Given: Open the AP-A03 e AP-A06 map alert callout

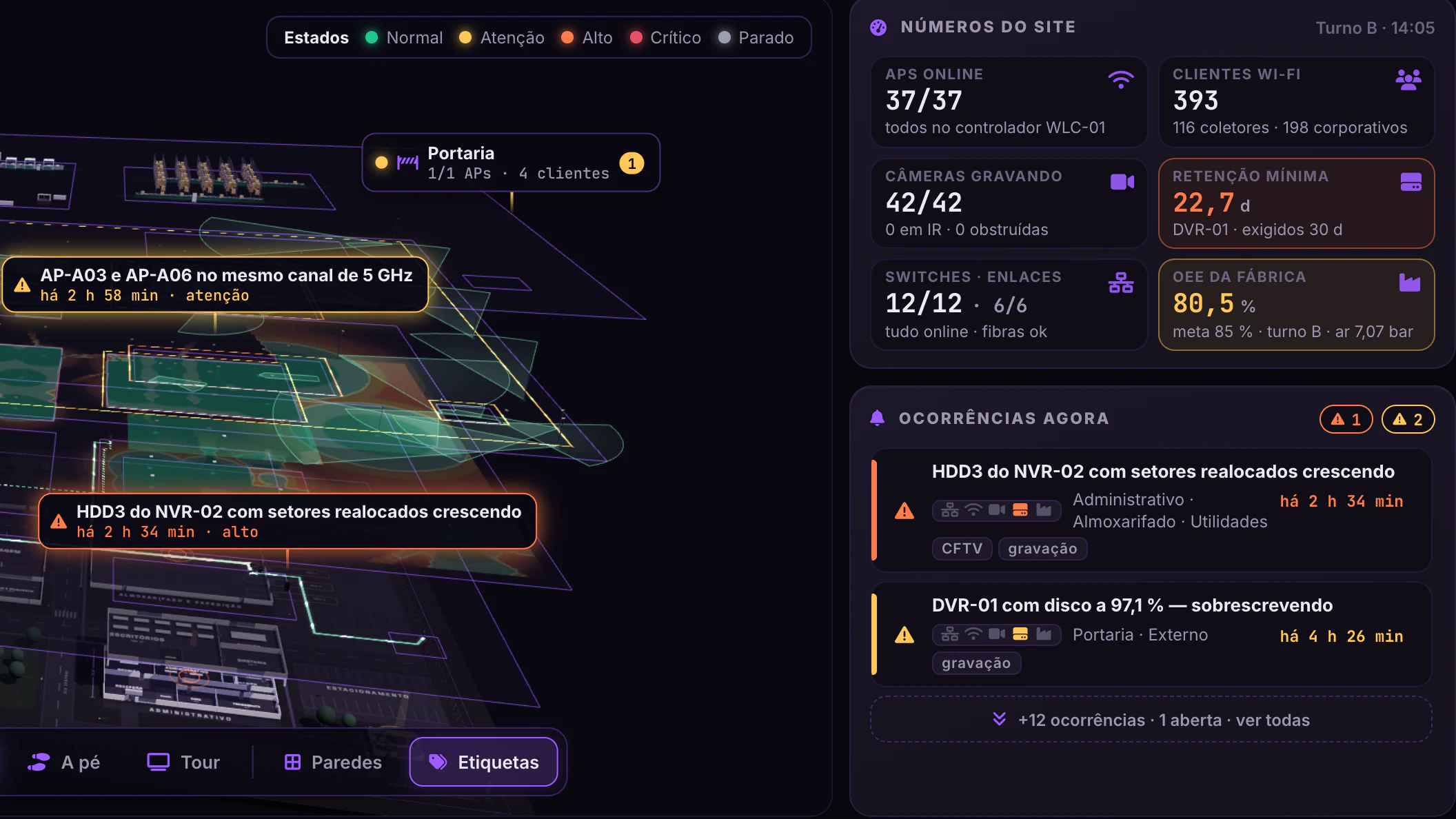Looking at the screenshot, I should pos(214,285).
